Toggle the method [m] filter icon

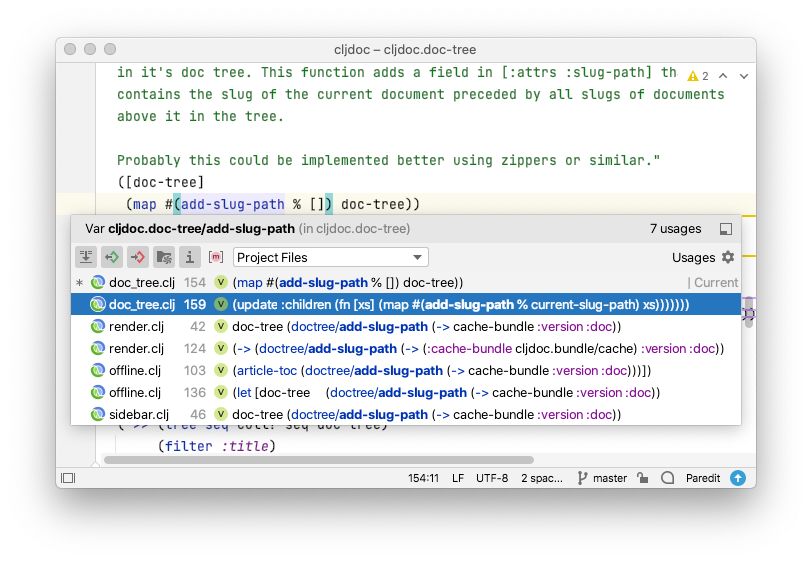pos(215,257)
